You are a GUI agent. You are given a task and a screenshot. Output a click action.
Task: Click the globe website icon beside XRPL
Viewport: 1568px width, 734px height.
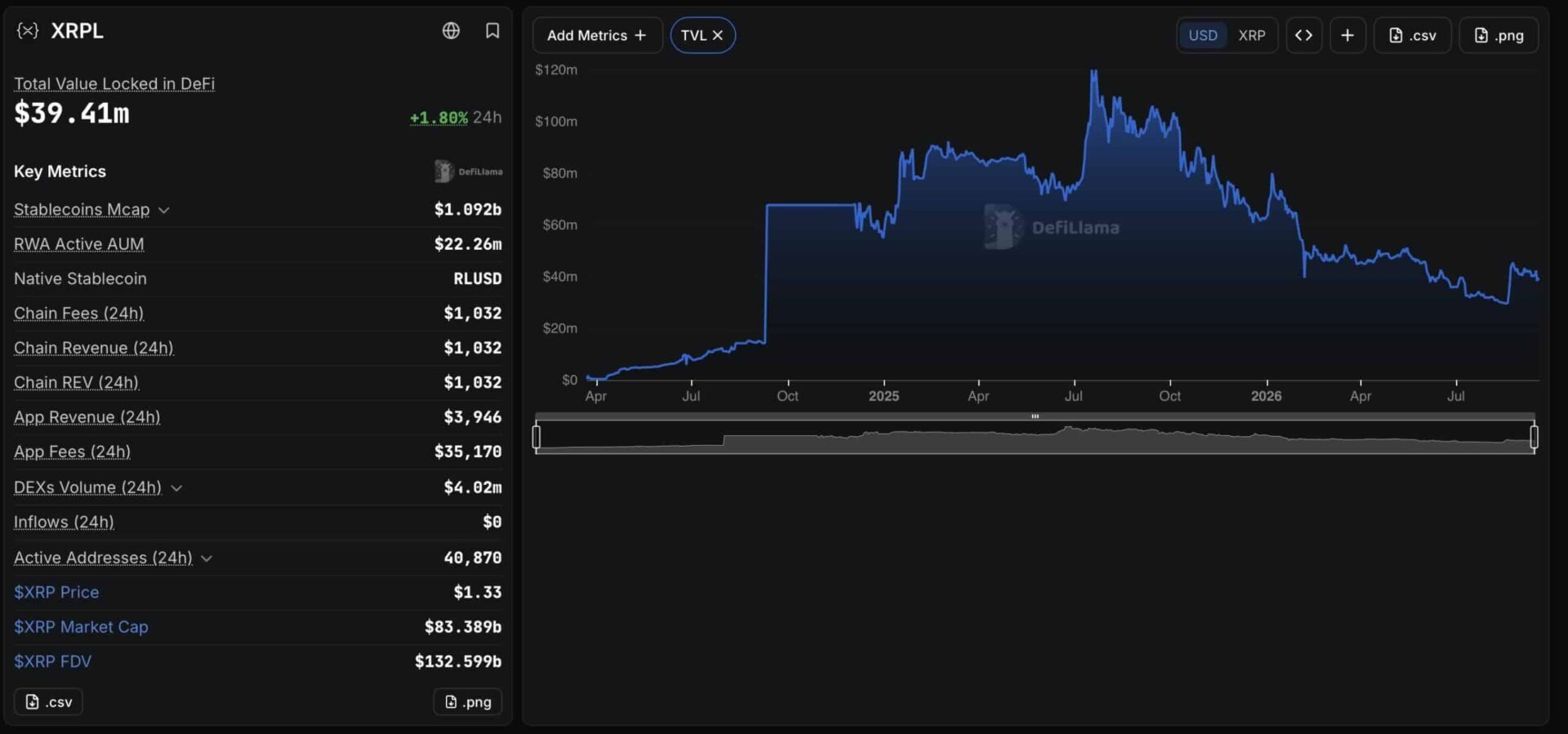pyautogui.click(x=451, y=31)
